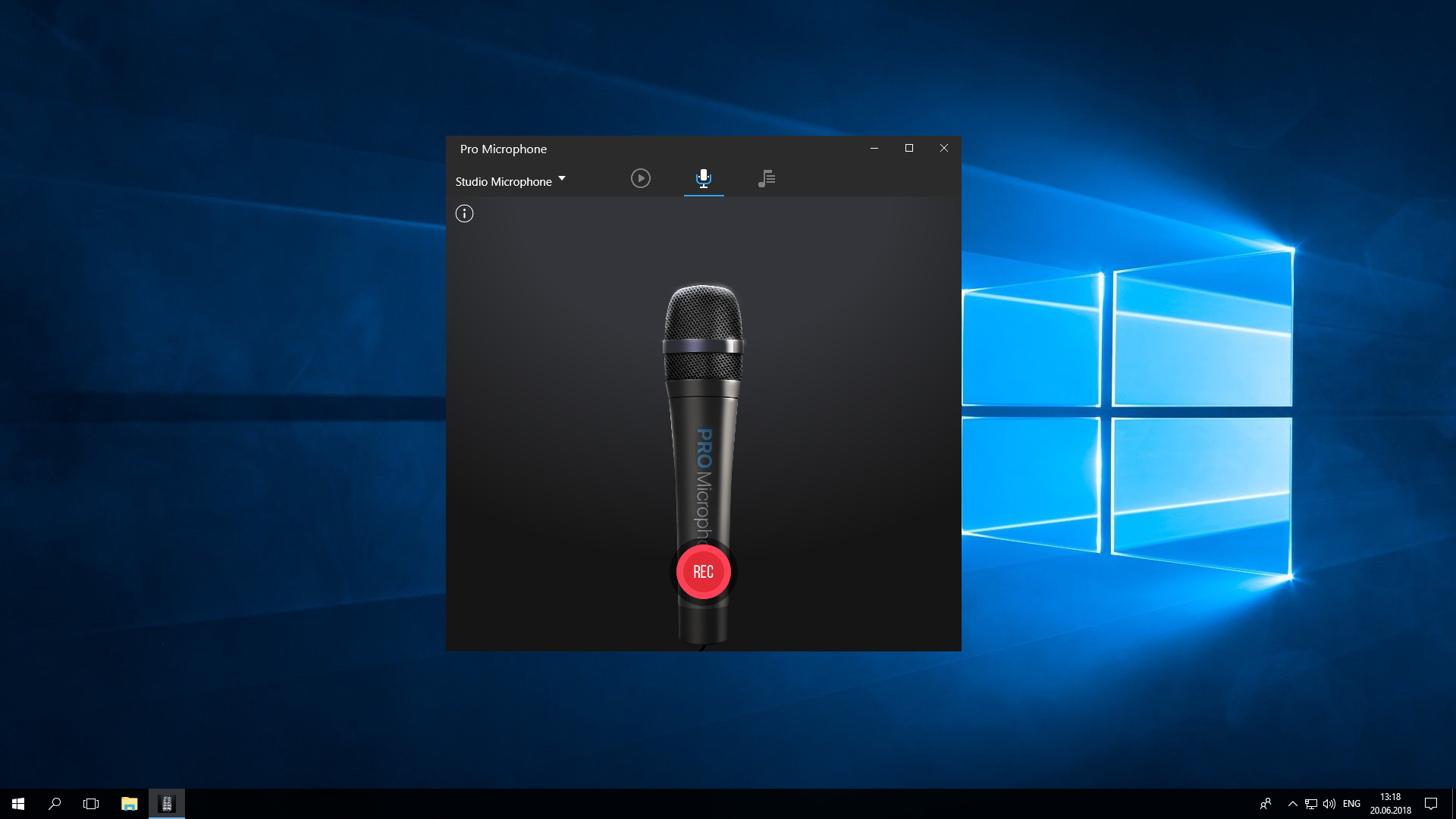Toggle Windows Search from the taskbar

[x=53, y=803]
